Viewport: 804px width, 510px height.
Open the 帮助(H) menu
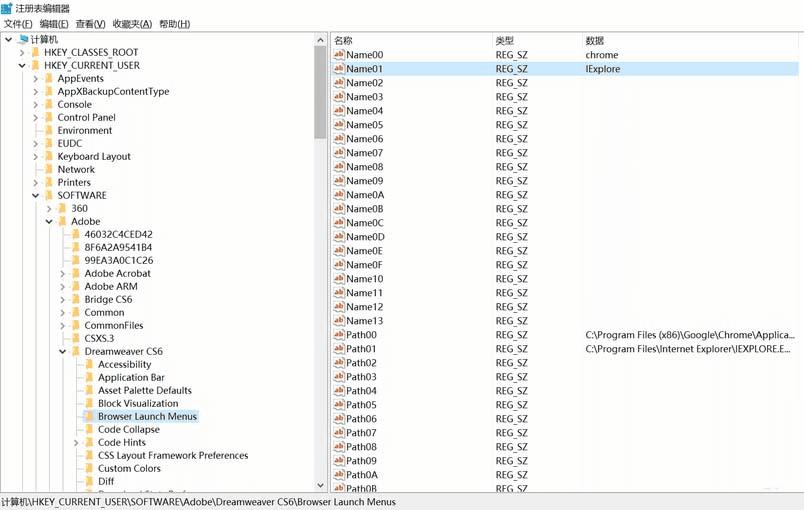[174, 24]
